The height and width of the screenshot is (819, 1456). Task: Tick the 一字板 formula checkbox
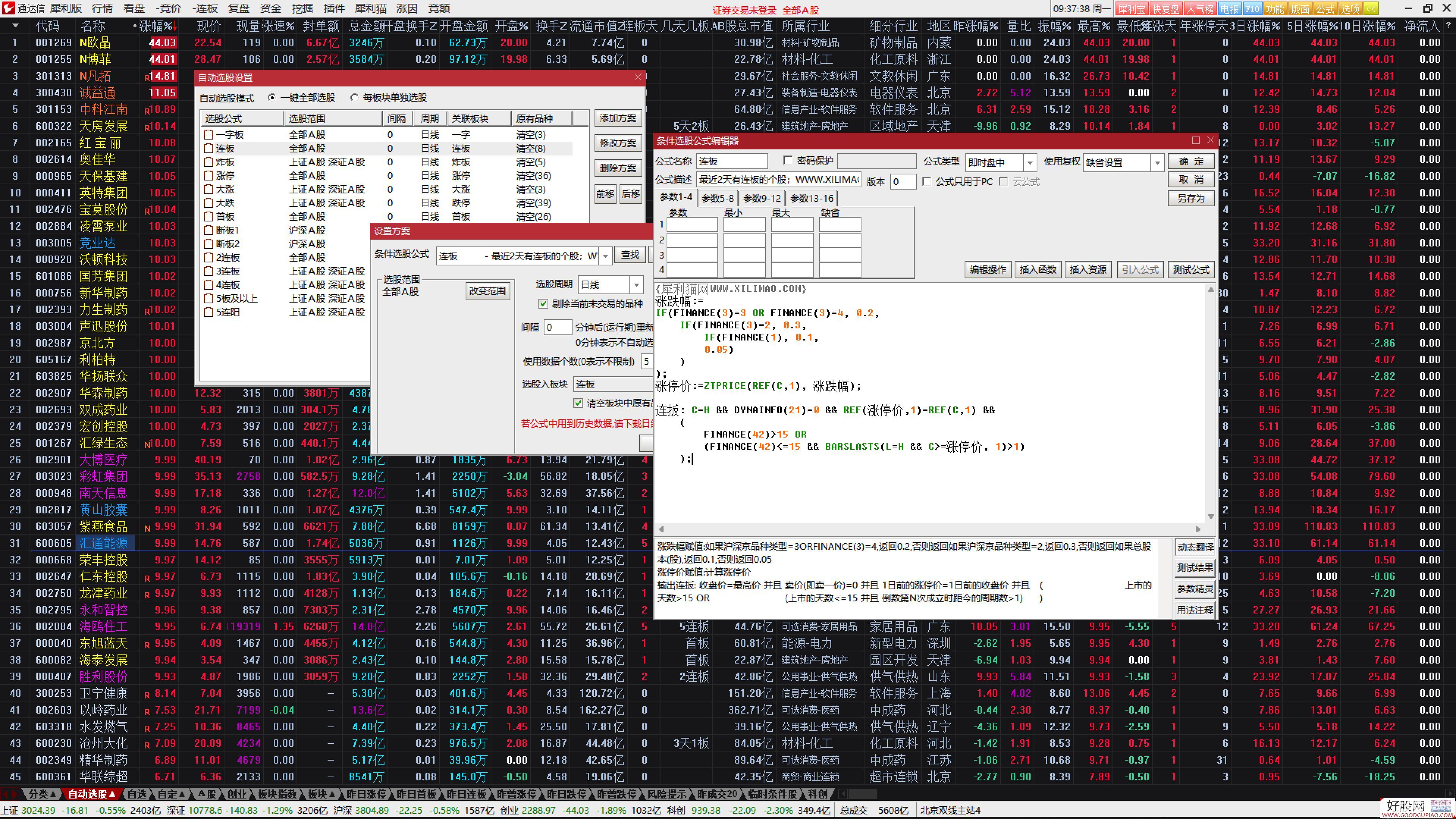[x=209, y=135]
